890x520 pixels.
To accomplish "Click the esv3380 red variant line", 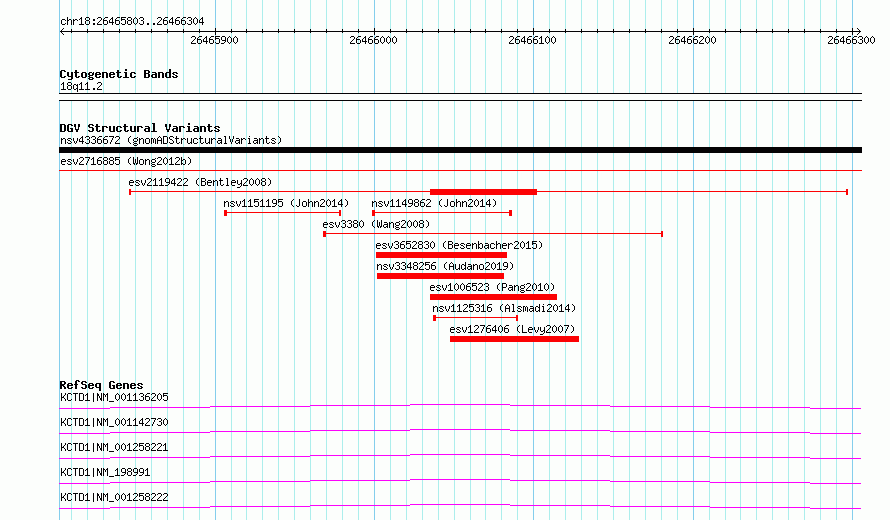I will 493,234.
